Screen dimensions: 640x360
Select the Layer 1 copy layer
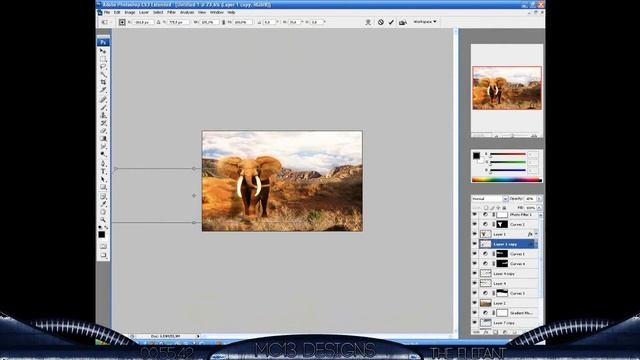(x=509, y=244)
